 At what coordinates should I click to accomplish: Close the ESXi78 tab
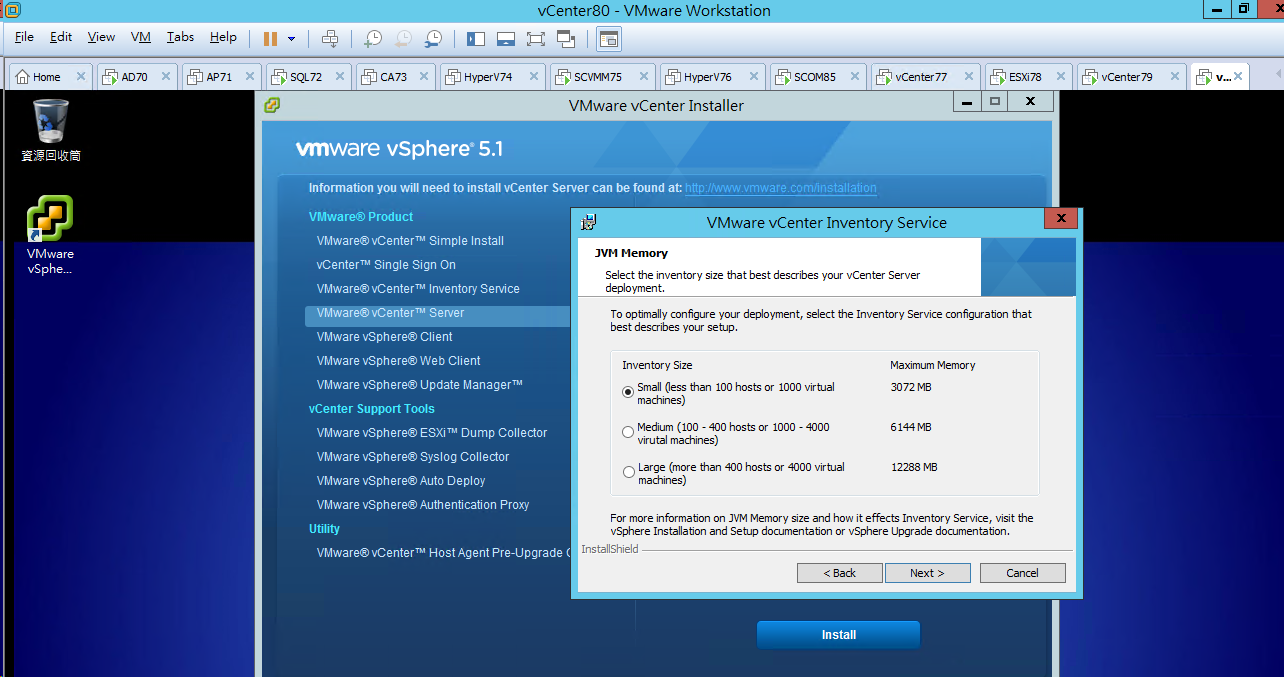coord(1060,77)
